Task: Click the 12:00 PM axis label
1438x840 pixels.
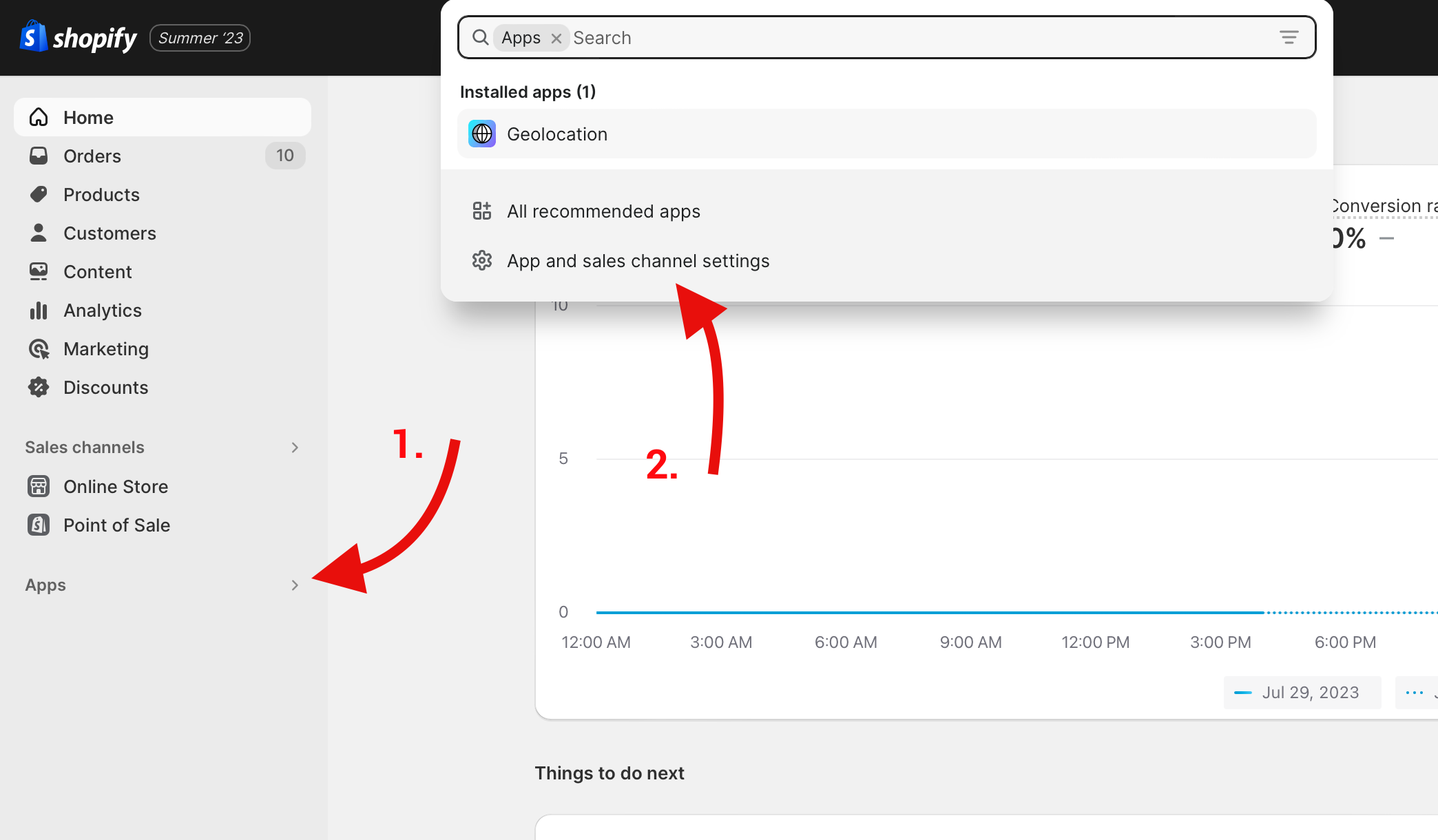Action: [1096, 642]
